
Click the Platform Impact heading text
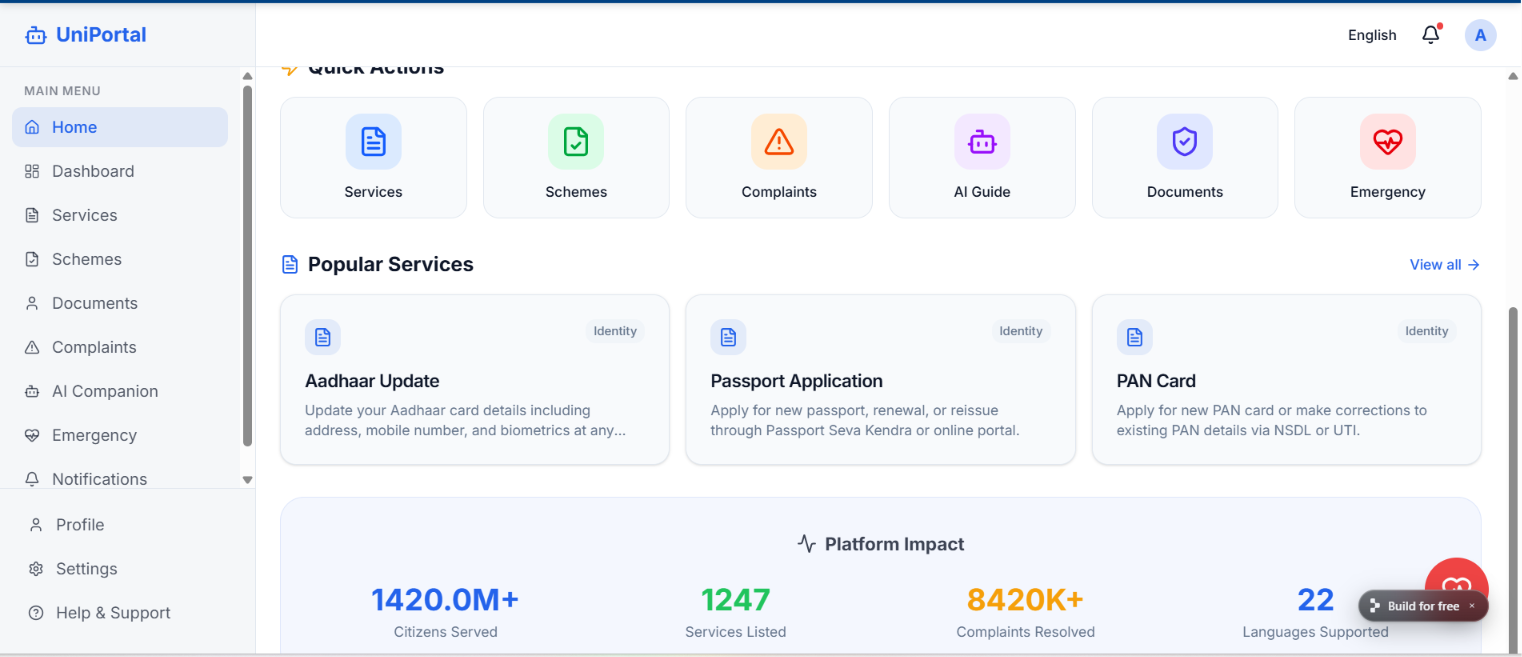click(x=895, y=544)
